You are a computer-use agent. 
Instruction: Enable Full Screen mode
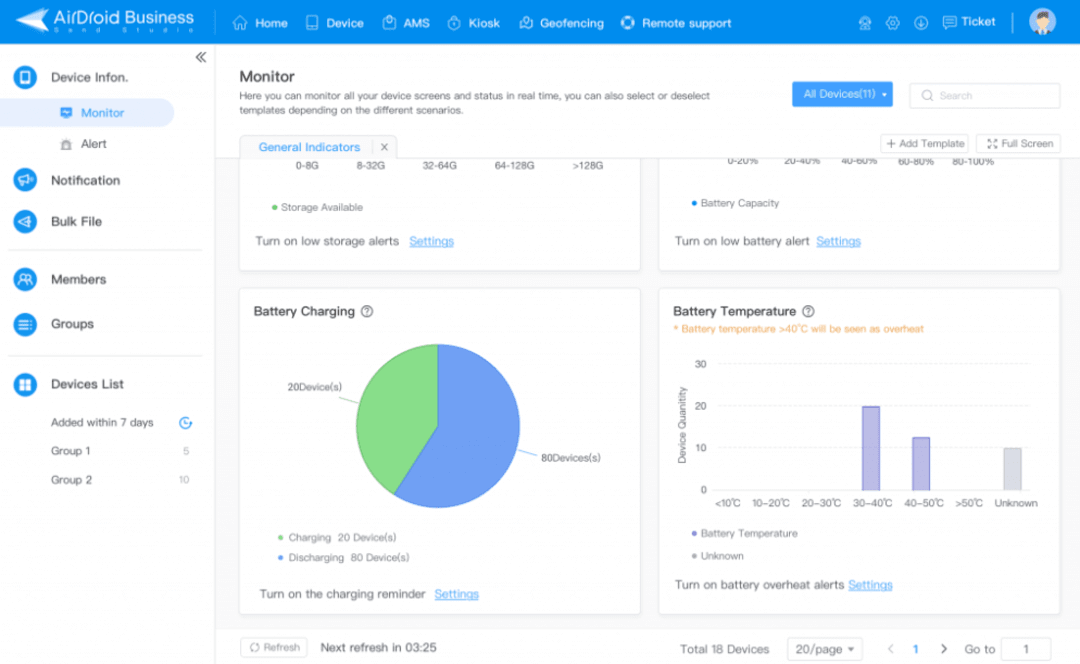tap(1018, 143)
